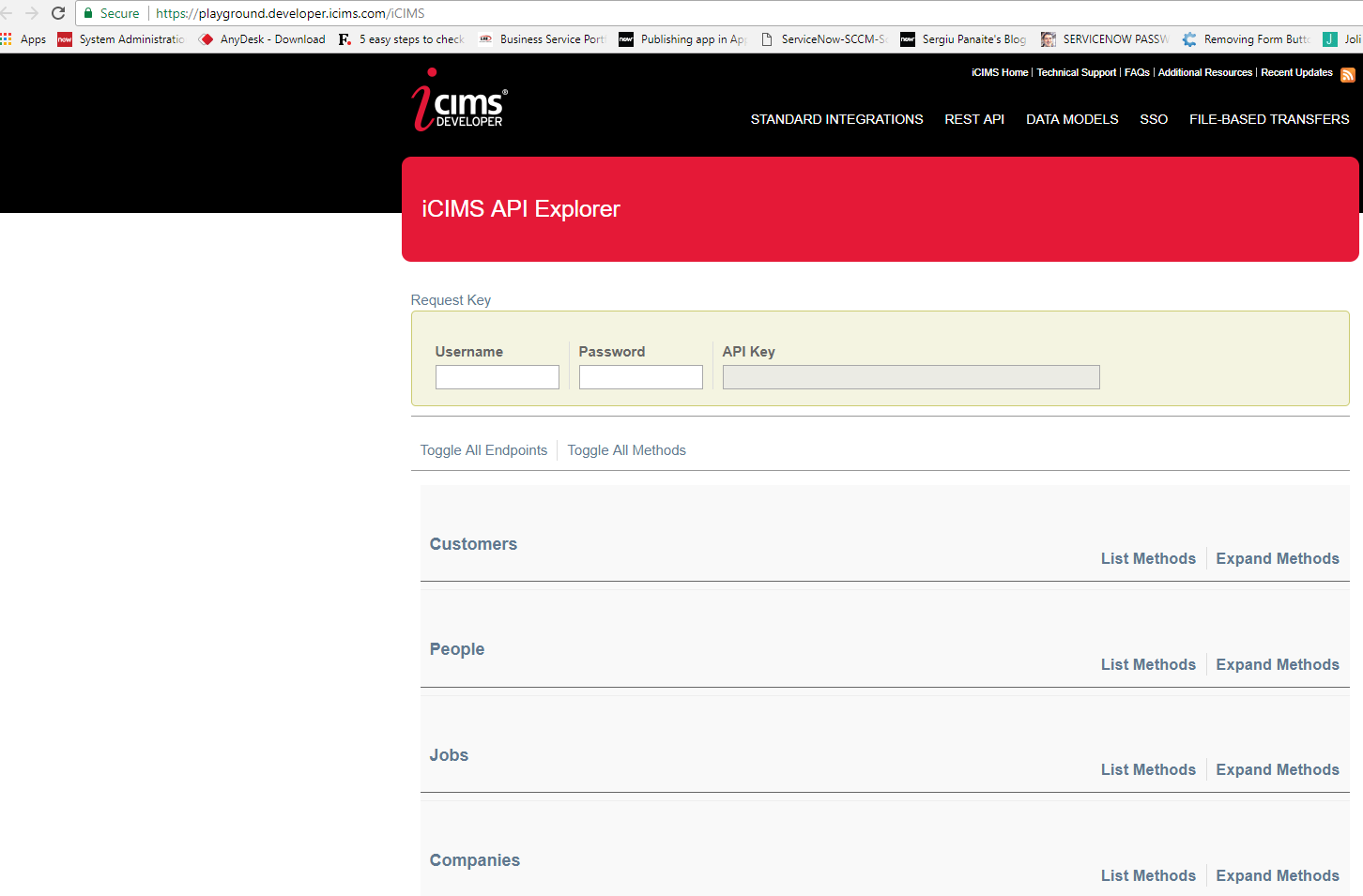1363x896 pixels.
Task: Open the Apps grid bookmark icon
Action: 7,38
